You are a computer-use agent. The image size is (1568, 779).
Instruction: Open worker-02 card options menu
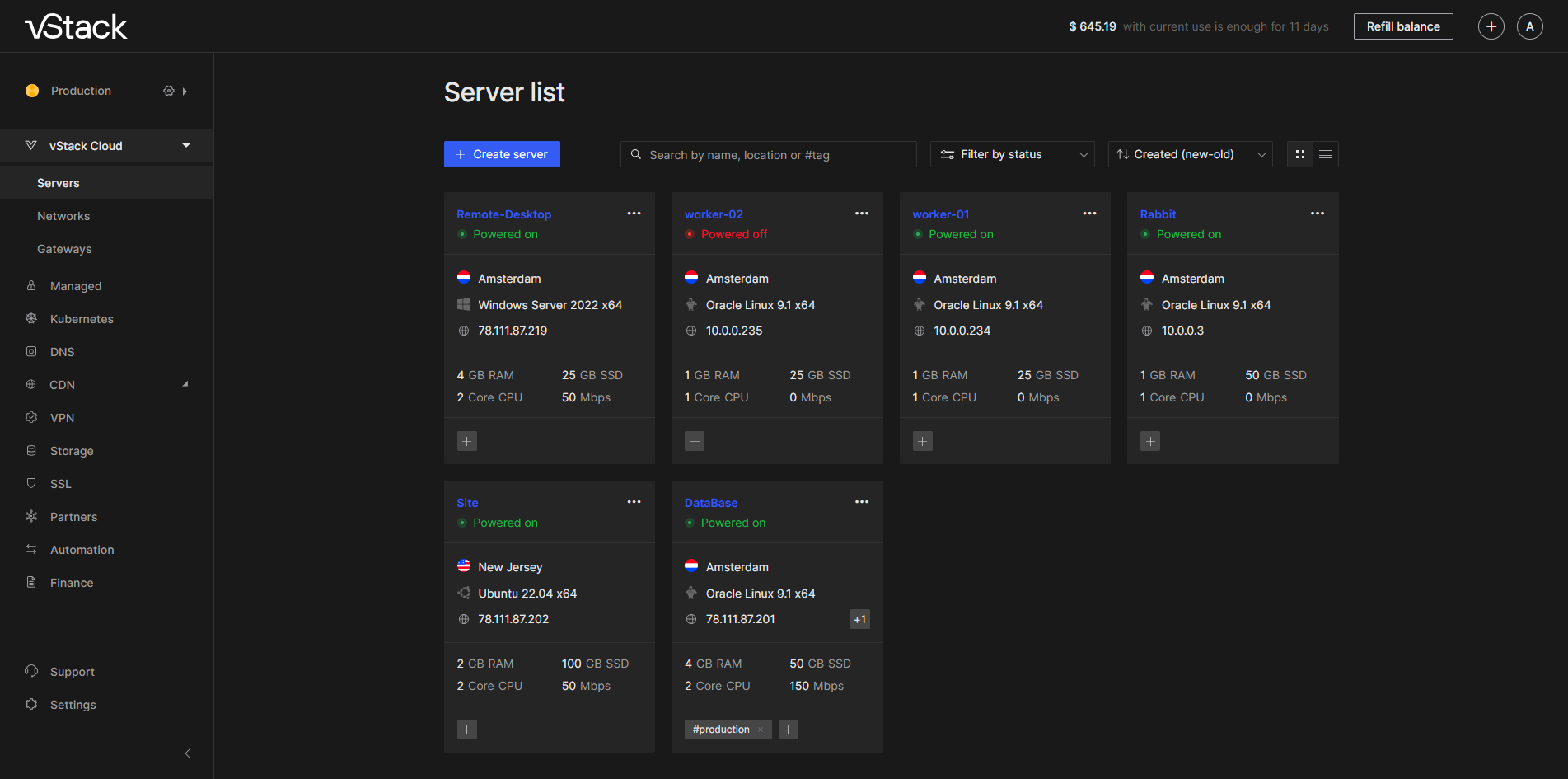862,214
